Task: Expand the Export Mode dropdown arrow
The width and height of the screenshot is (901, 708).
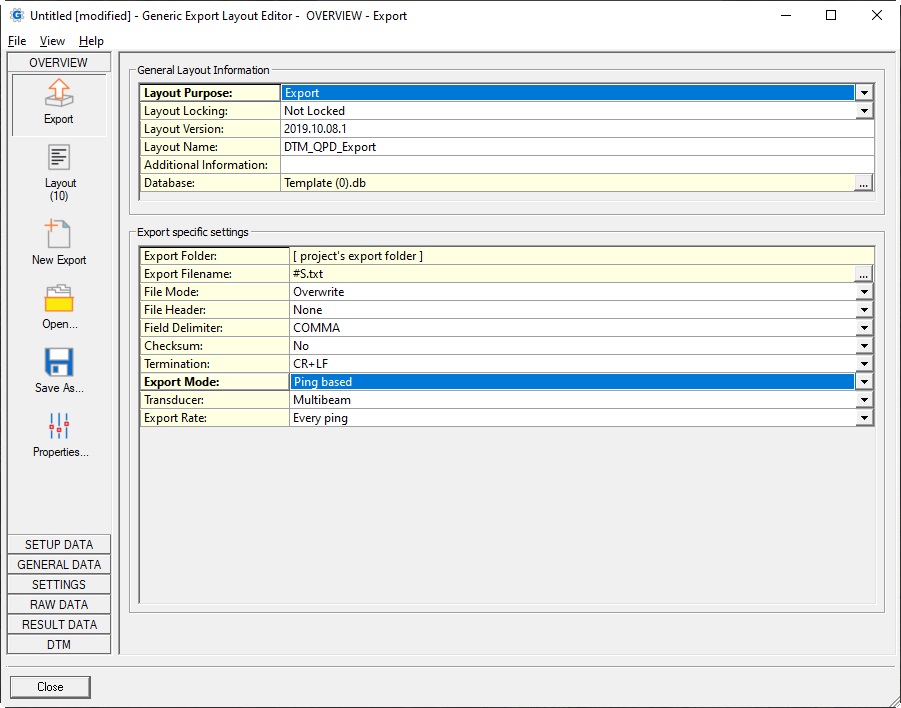Action: click(864, 382)
